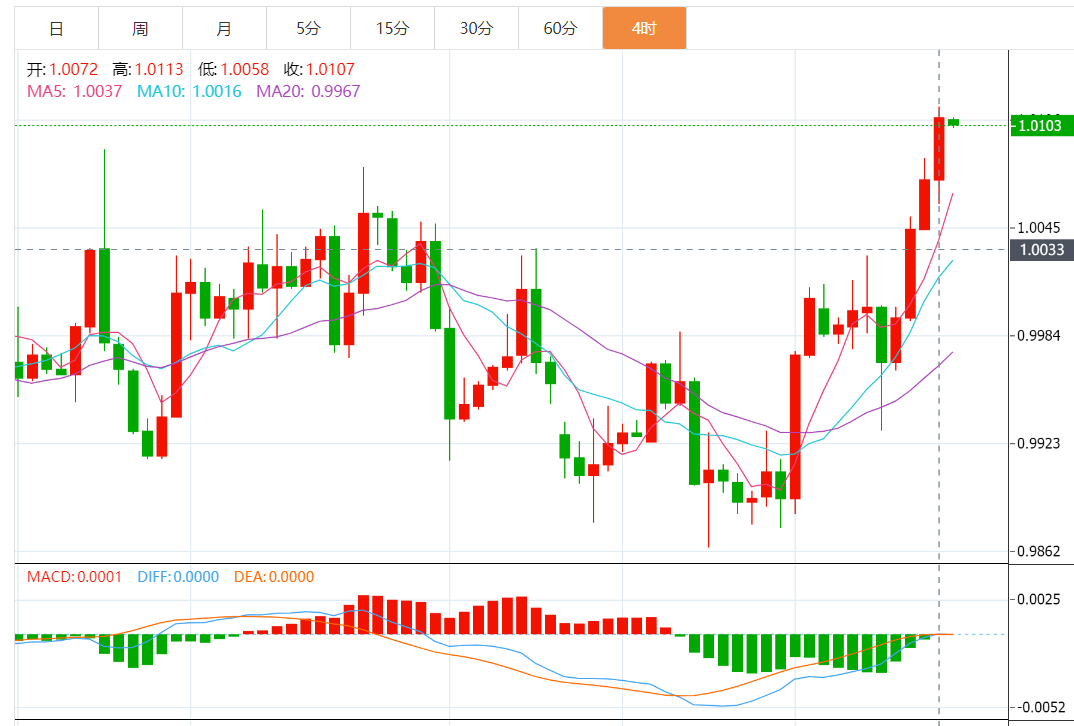Click the gray 1.0033 crosshair price tag

1042,249
